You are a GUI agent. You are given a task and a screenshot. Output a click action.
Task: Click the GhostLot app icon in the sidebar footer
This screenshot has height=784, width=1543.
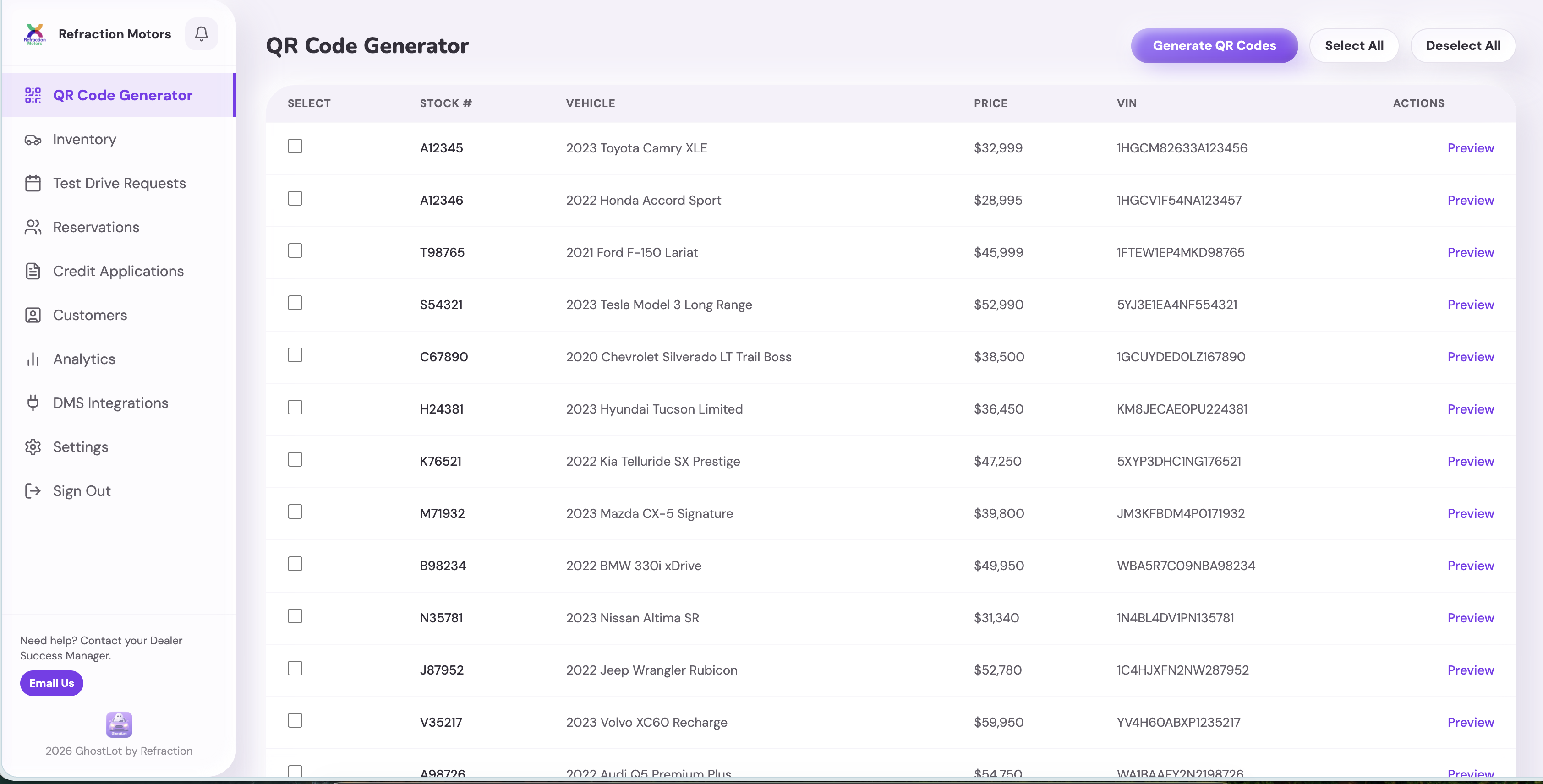(119, 725)
